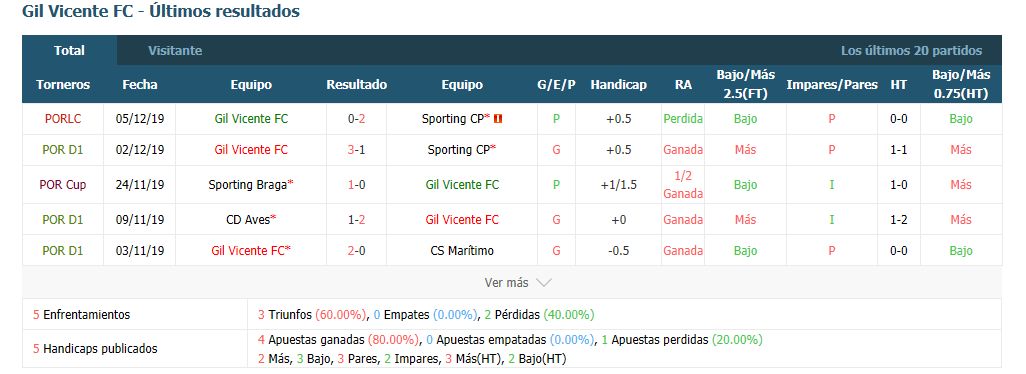
Task: Click the PORLC tournament label
Action: pyautogui.click(x=63, y=119)
